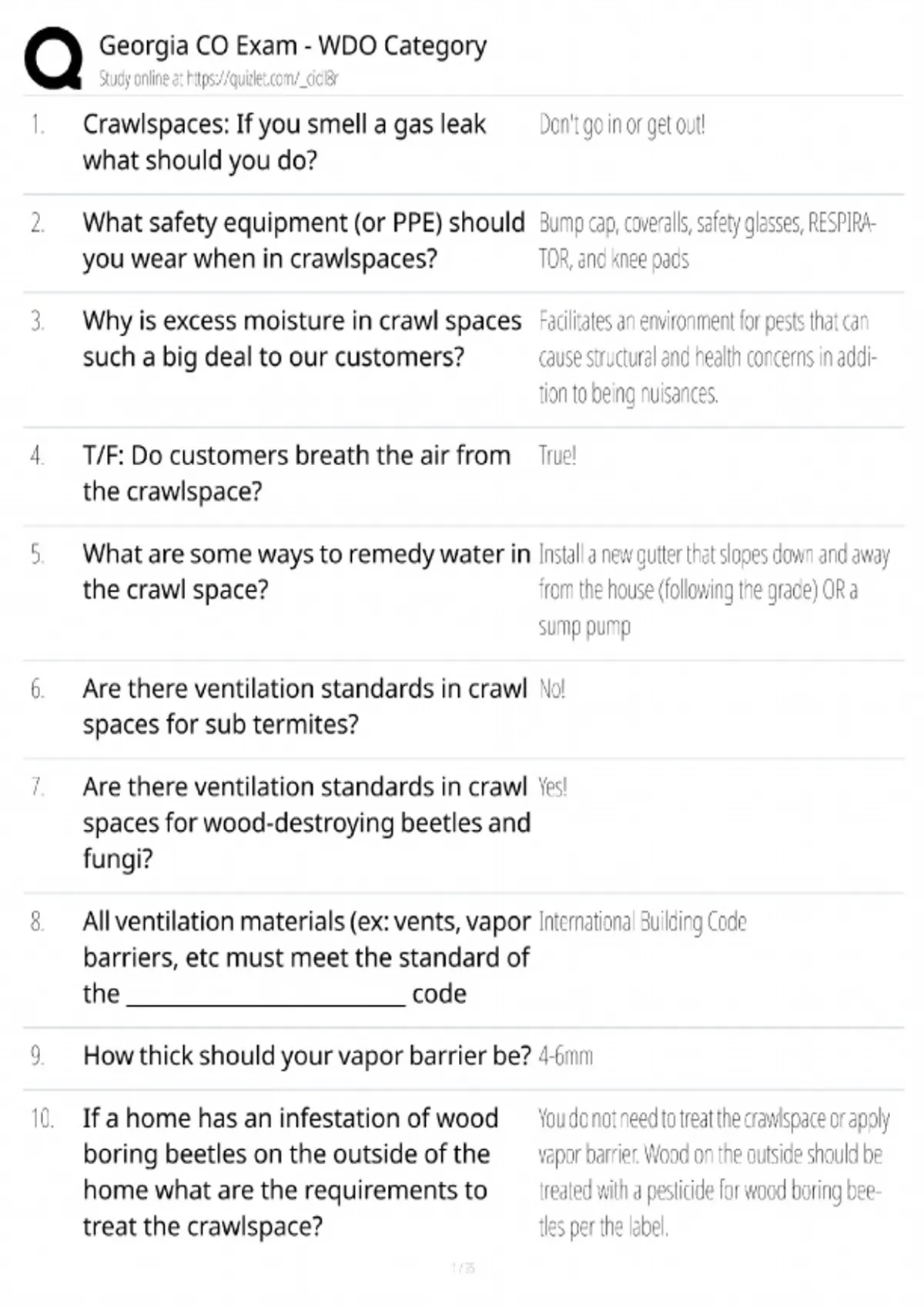This screenshot has width=924, height=1309.
Task: Select question 6 about sub termites ventilation
Action: point(305,706)
